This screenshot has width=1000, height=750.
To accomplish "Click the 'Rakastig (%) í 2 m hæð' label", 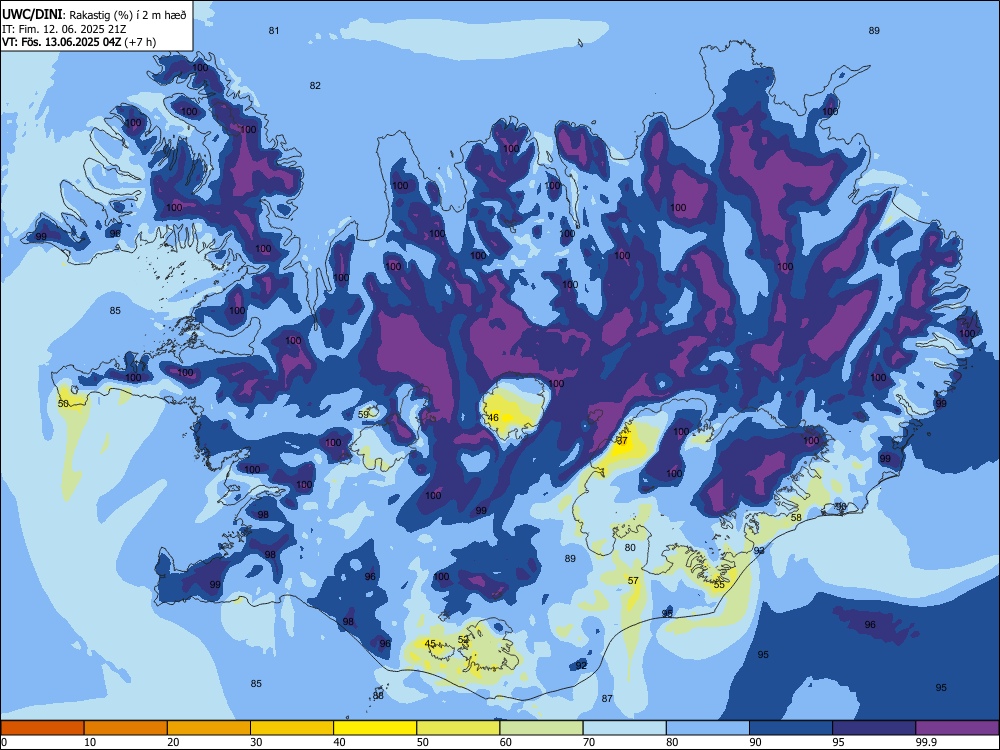I will tap(128, 15).
